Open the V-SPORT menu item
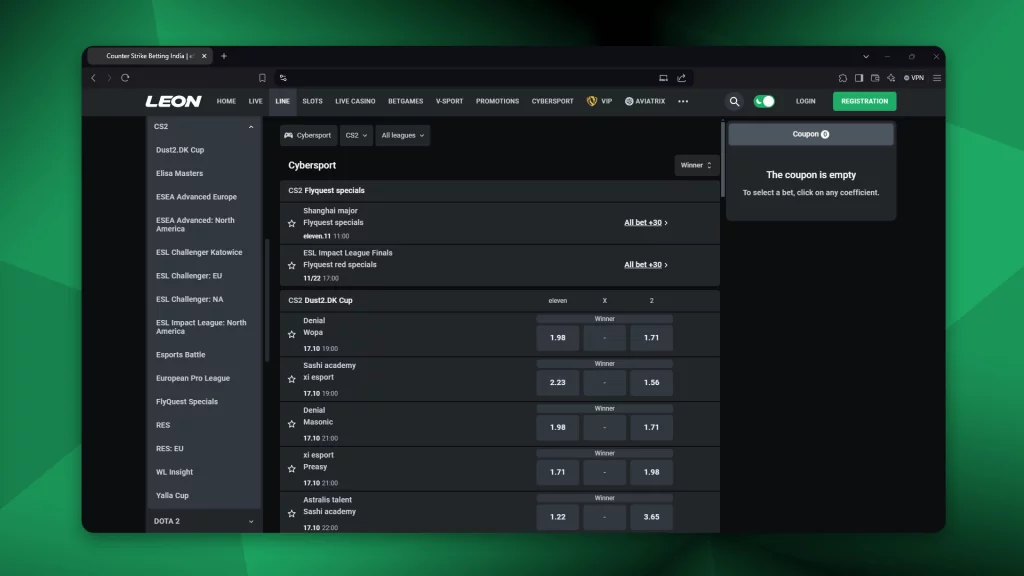 tap(449, 101)
